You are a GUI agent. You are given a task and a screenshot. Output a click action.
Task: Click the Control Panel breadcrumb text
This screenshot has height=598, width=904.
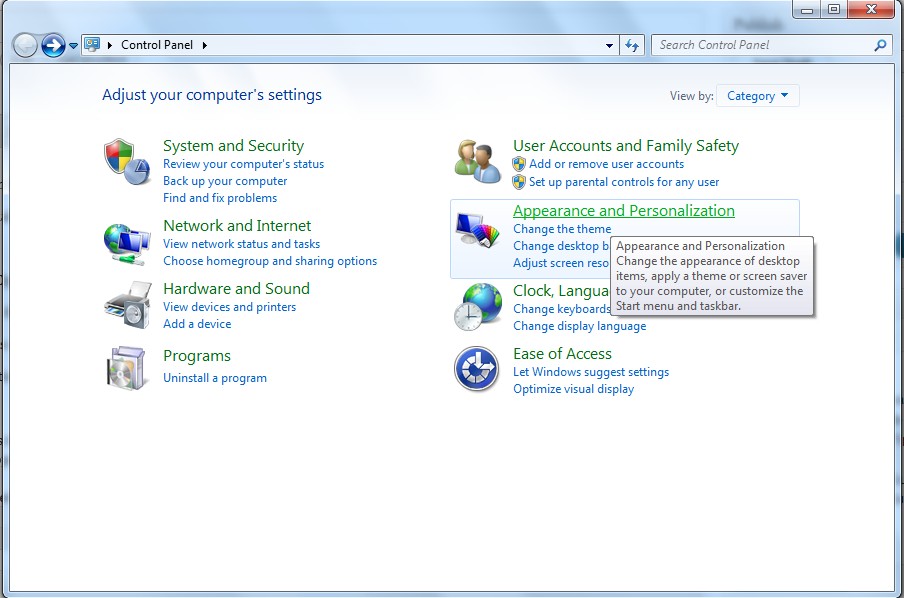(x=157, y=45)
